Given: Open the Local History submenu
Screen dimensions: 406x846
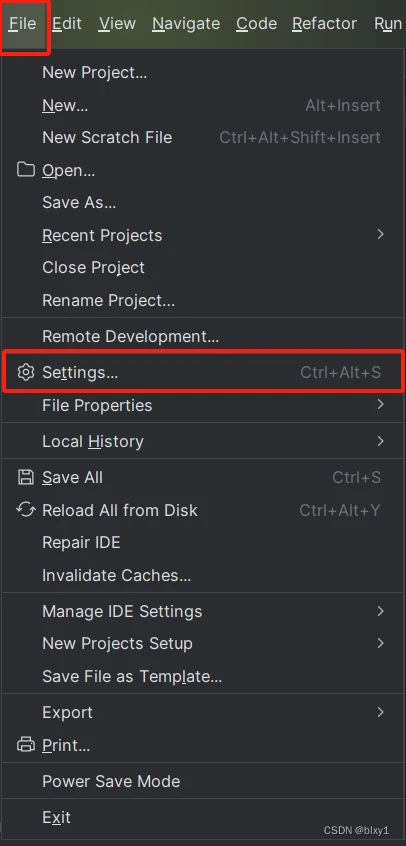Looking at the screenshot, I should click(x=203, y=441).
